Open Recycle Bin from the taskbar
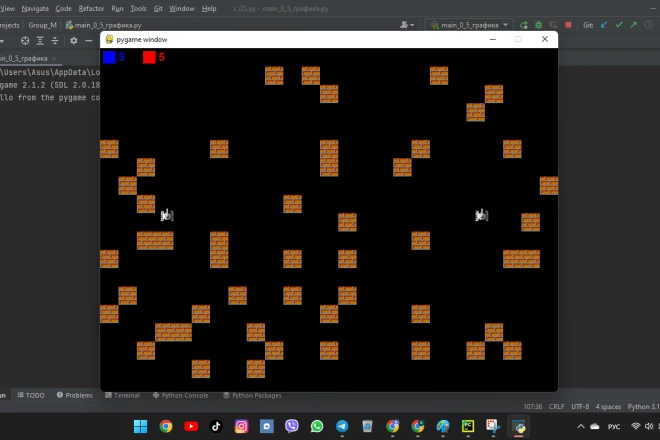This screenshot has width=660, height=440. click(x=367, y=427)
